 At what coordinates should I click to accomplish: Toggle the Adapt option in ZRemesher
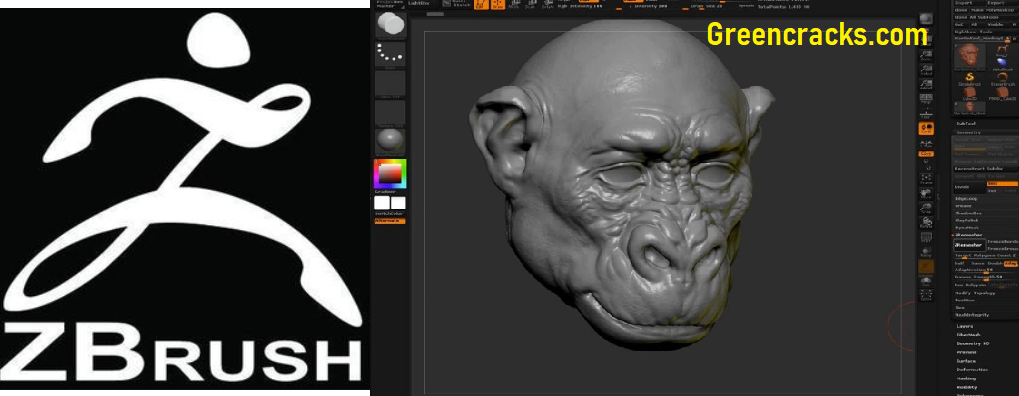(x=1011, y=263)
